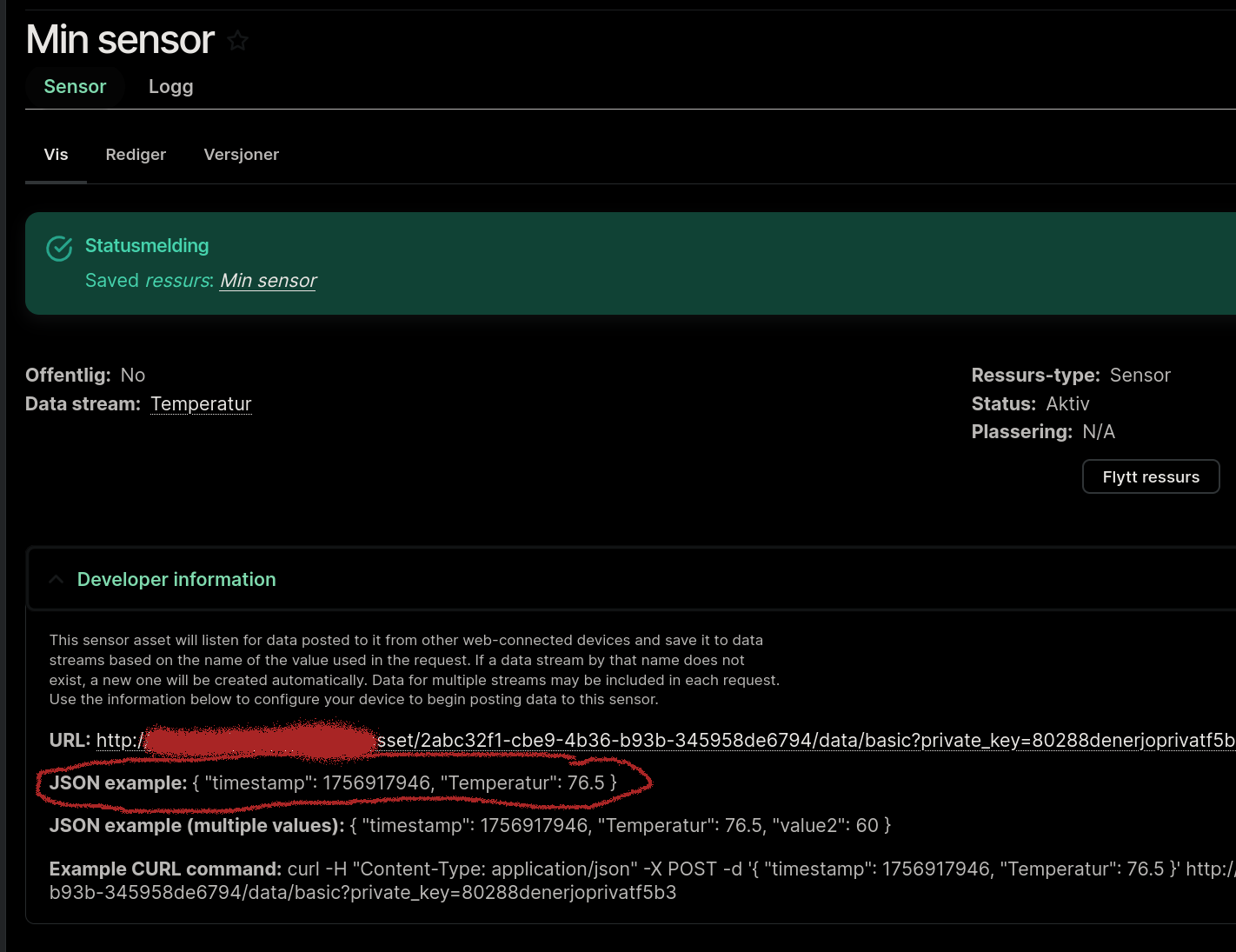Click the JSON example (multiple values) line
Screen dimensions: 1236x952
[x=469, y=826]
